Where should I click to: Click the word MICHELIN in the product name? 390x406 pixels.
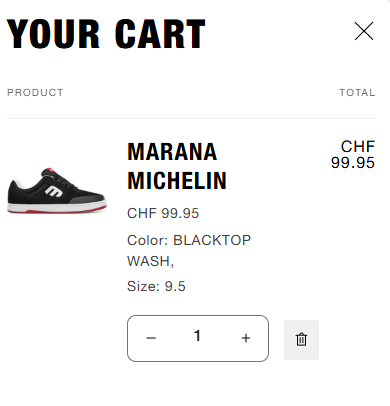[x=177, y=181]
